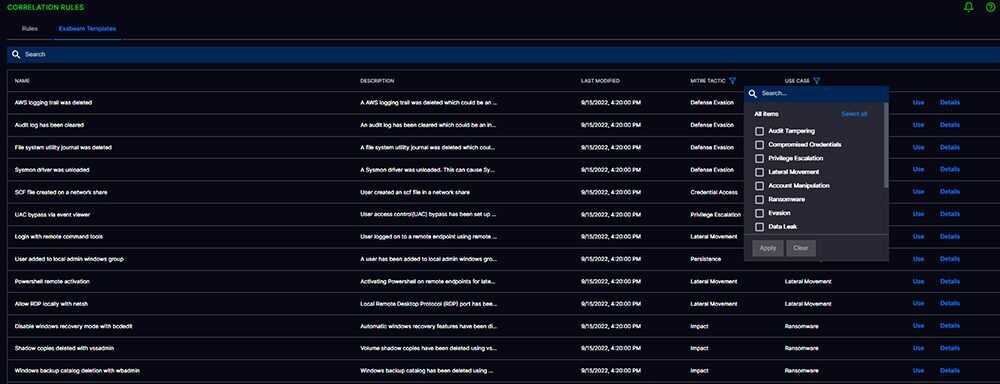Click Select all in filter popup
This screenshot has height=384, width=1000.
pos(854,114)
